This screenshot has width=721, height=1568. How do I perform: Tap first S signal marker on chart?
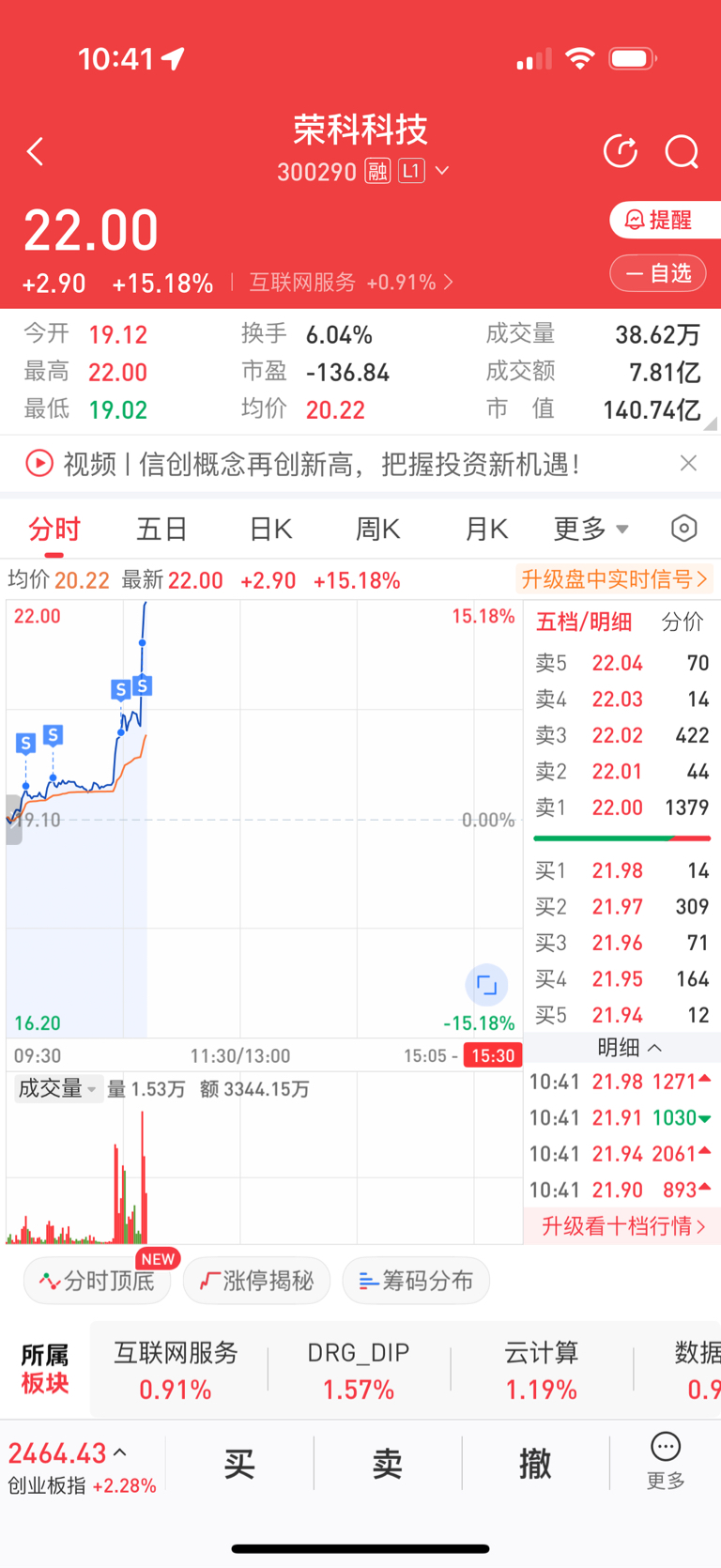pos(25,744)
